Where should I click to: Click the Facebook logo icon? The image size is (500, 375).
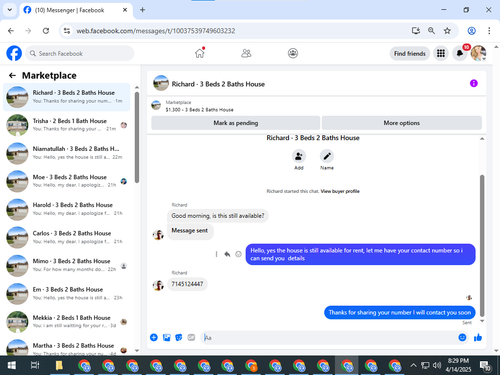(14, 53)
